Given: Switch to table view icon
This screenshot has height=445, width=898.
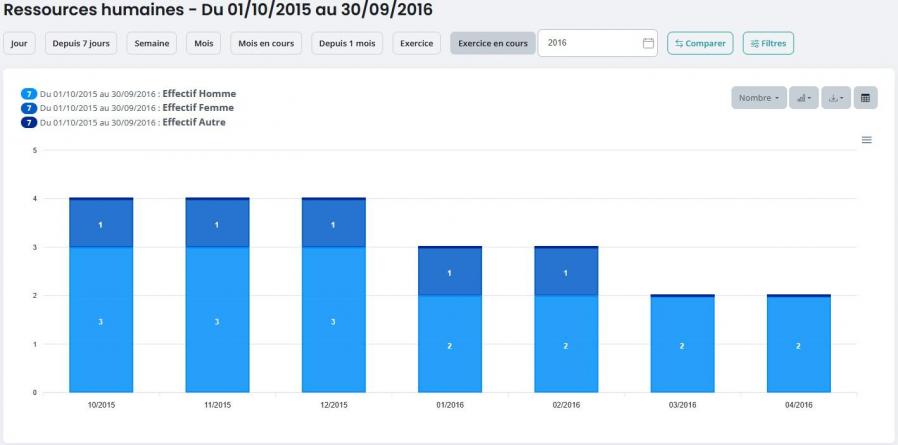Looking at the screenshot, I should (x=865, y=98).
